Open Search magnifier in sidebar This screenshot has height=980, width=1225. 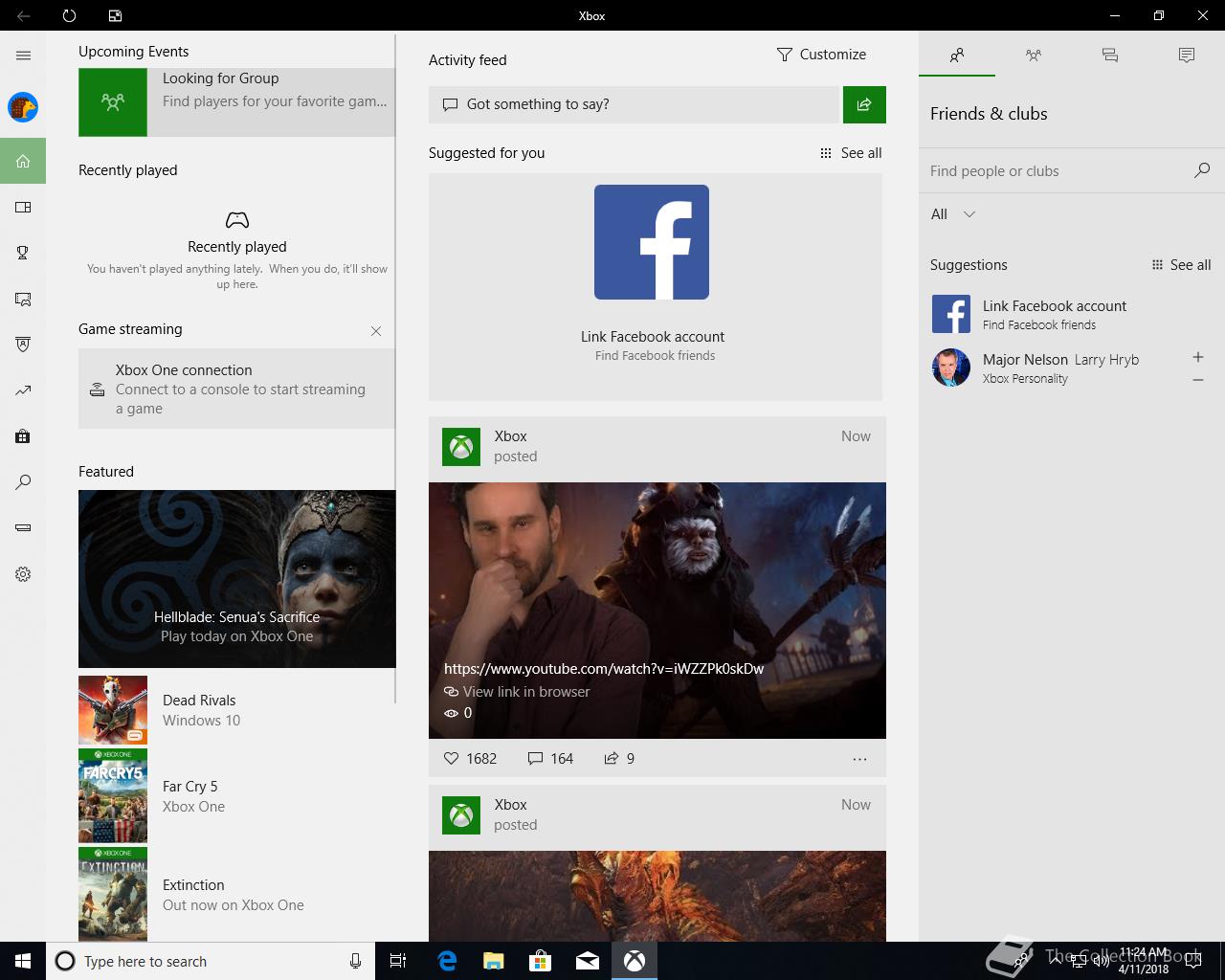point(23,482)
